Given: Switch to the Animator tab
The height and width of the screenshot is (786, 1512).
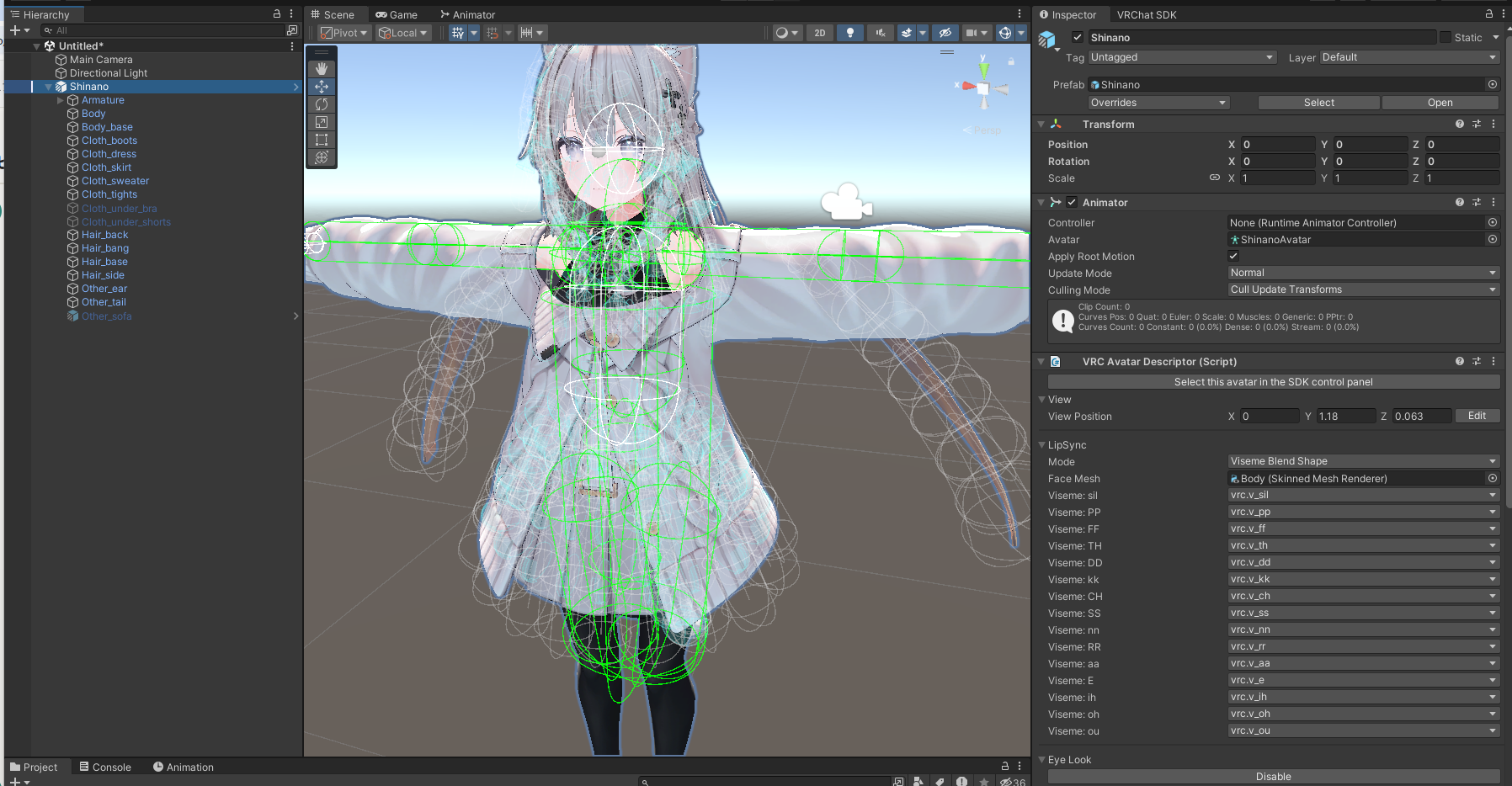Looking at the screenshot, I should pos(467,14).
